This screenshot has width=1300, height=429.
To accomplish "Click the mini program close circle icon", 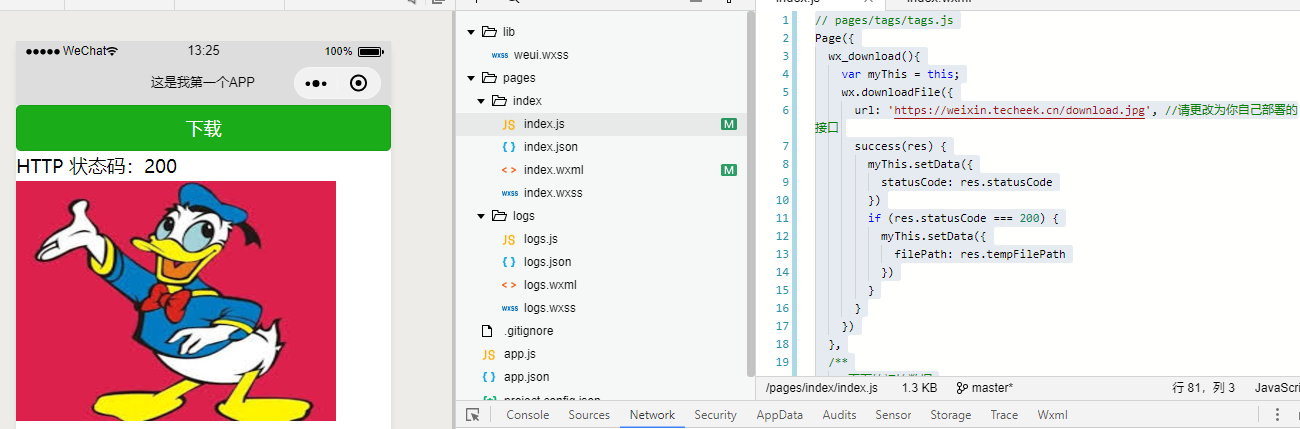I will click(360, 84).
